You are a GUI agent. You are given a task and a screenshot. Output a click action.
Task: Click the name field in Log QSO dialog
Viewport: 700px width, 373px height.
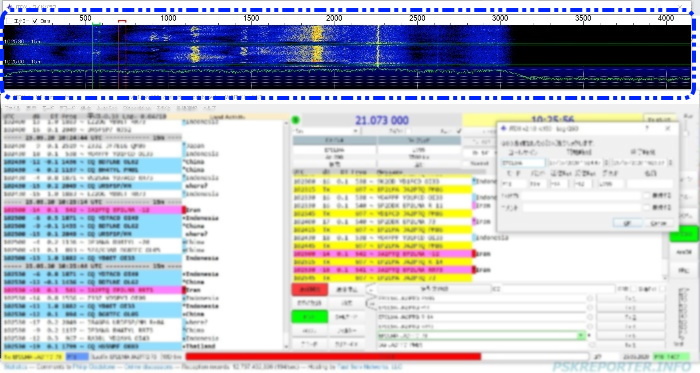click(650, 183)
